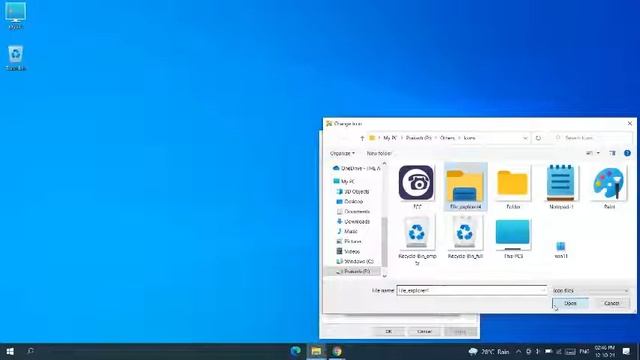Select the small win11 icon file
This screenshot has height=360, width=640.
click(561, 249)
